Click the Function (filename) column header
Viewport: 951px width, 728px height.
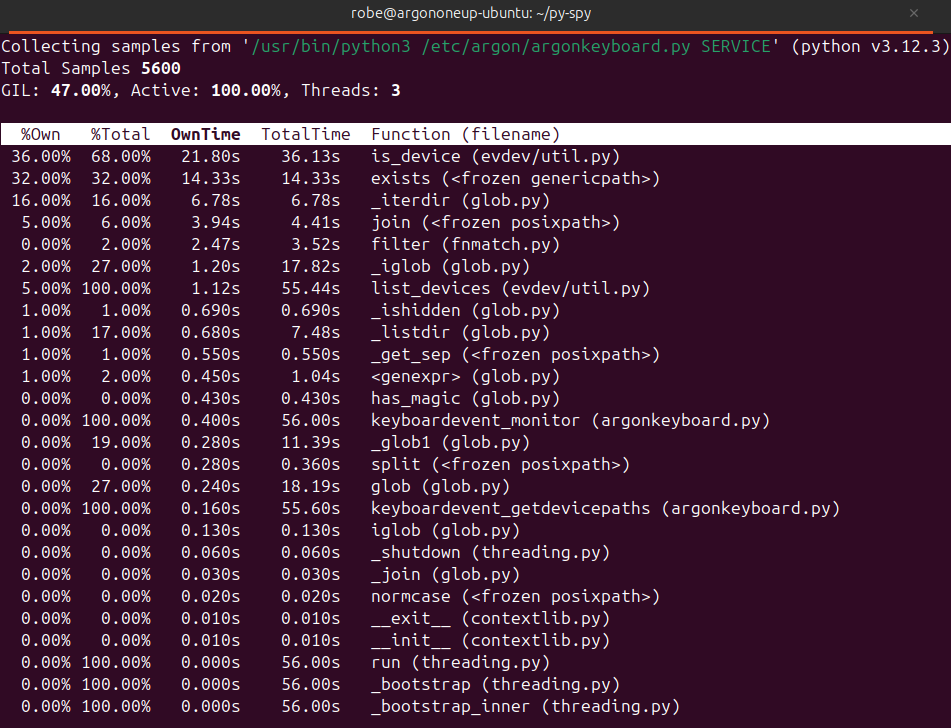[x=465, y=134]
